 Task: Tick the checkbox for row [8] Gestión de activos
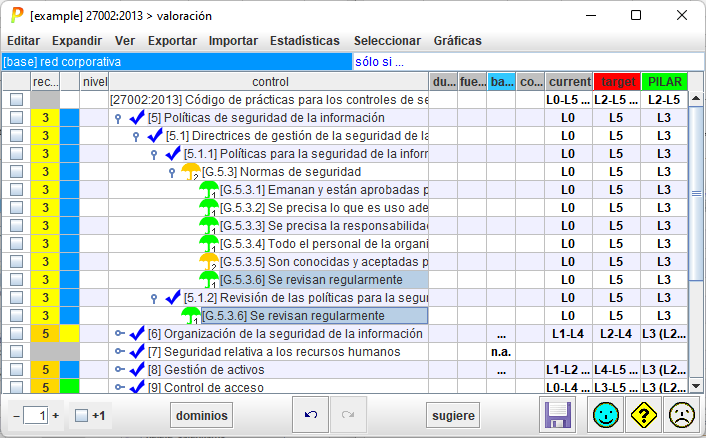coord(17,370)
